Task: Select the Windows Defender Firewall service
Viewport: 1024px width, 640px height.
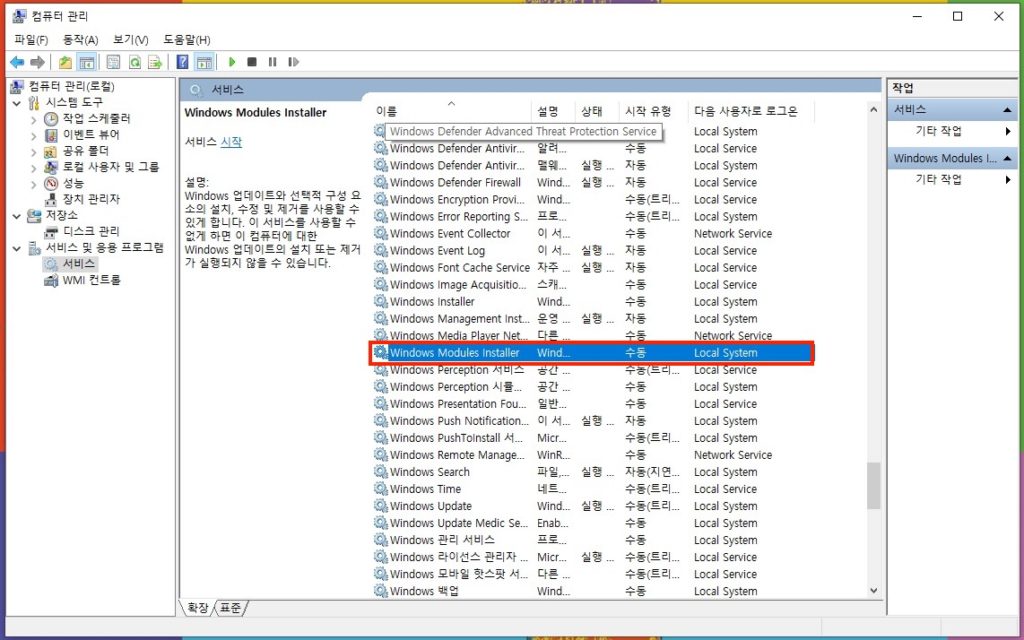Action: tap(592, 182)
